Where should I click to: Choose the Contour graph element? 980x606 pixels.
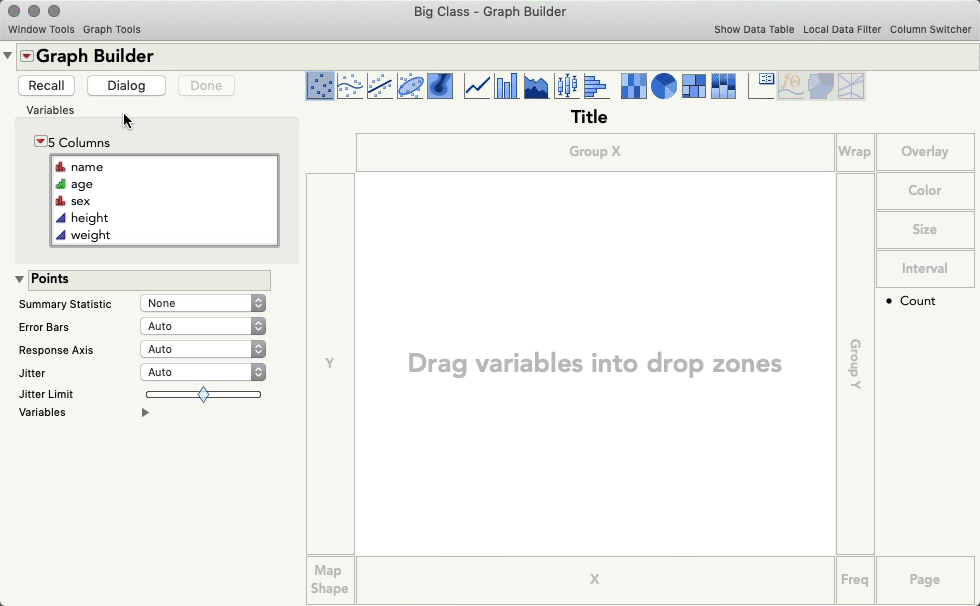[440, 86]
